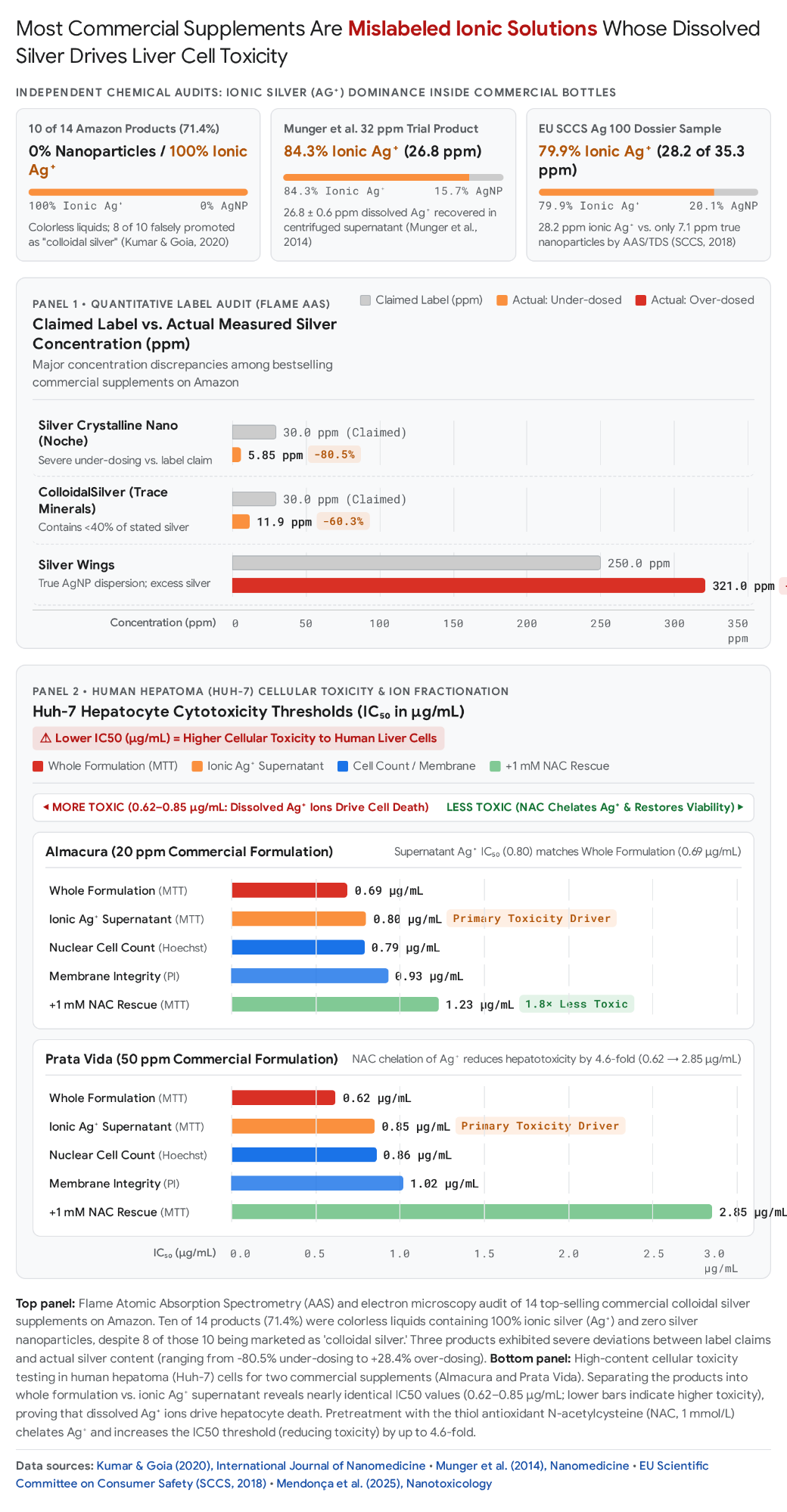Select the red Actual: Over-dosed legend swatch

[x=641, y=300]
